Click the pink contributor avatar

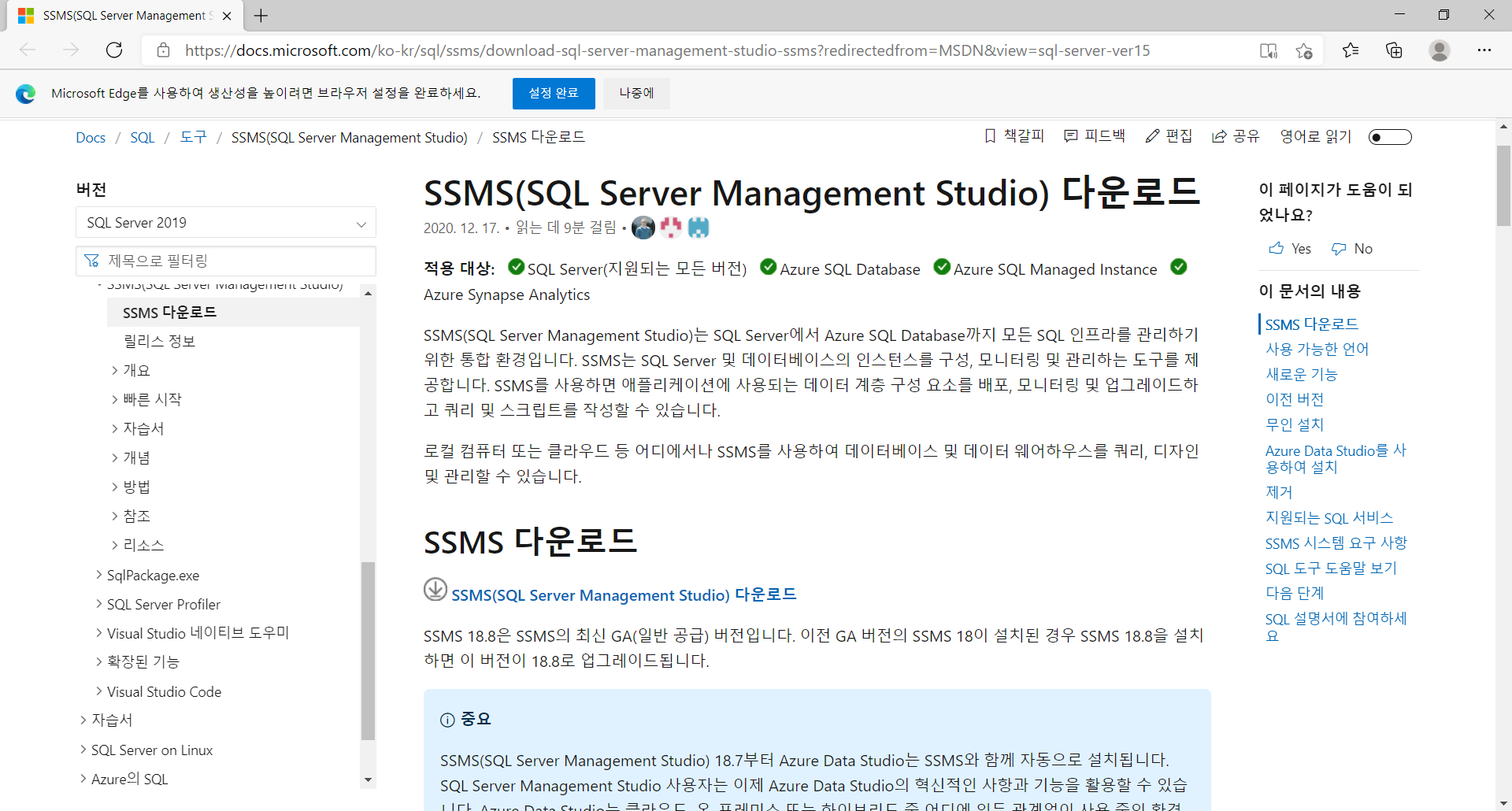point(671,228)
